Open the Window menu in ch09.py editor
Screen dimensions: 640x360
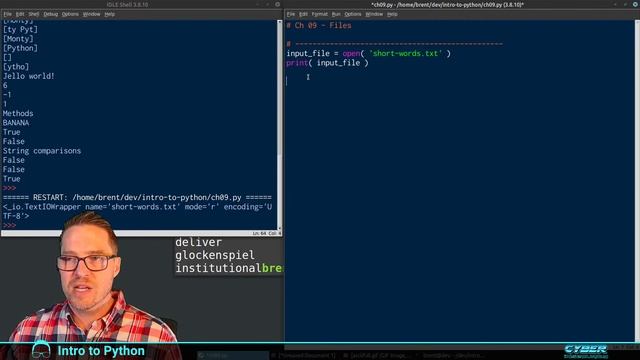(x=374, y=14)
